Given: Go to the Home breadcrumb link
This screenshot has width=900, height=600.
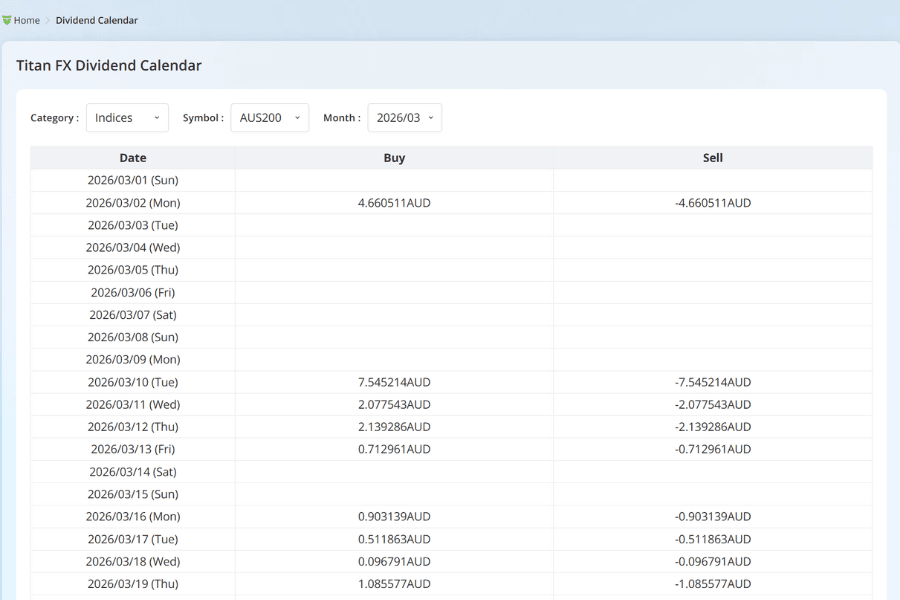Looking at the screenshot, I should coord(27,20).
